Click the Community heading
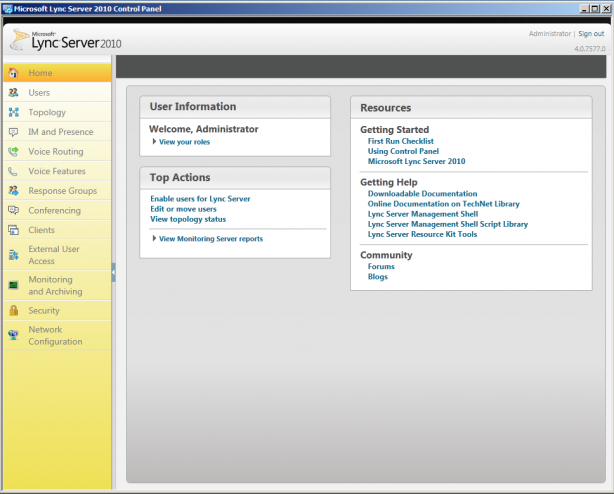Viewport: 614px width, 494px height. coord(386,255)
